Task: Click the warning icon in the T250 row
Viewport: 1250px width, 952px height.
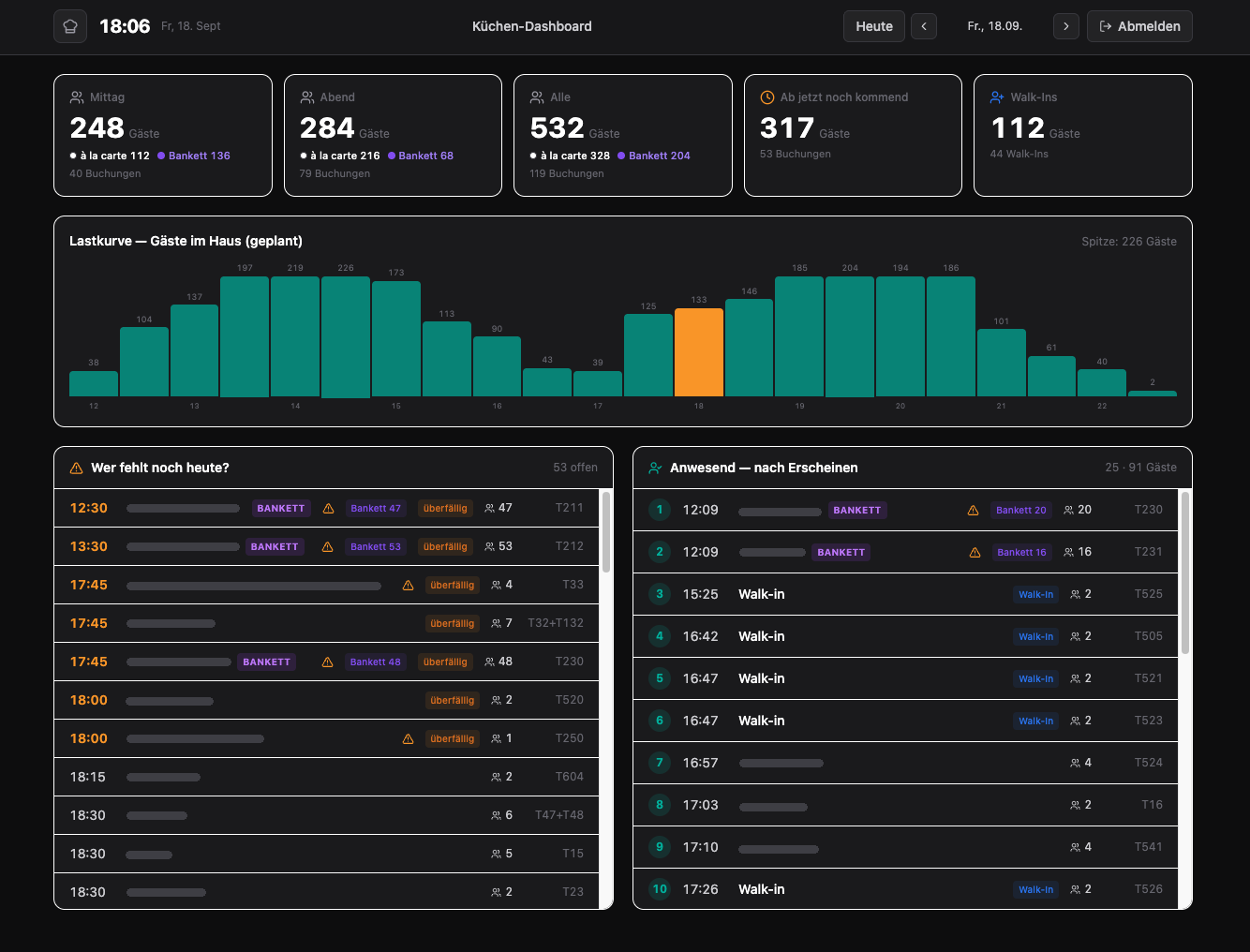Action: coord(409,738)
